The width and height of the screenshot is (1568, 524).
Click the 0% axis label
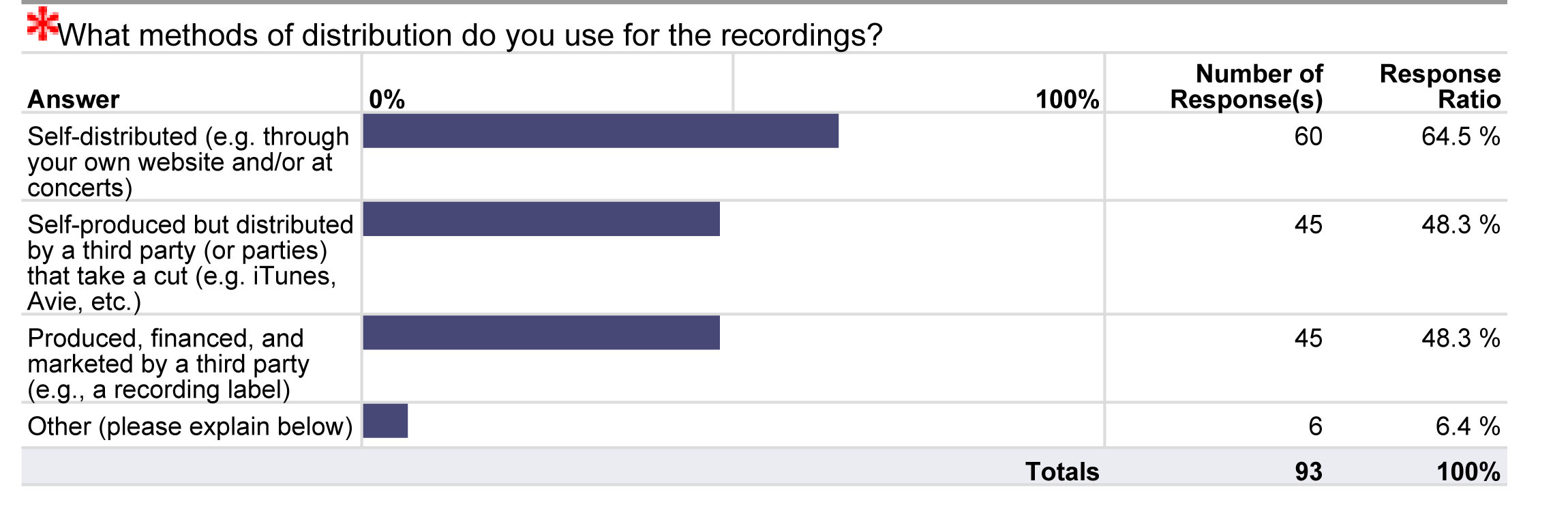coord(387,100)
